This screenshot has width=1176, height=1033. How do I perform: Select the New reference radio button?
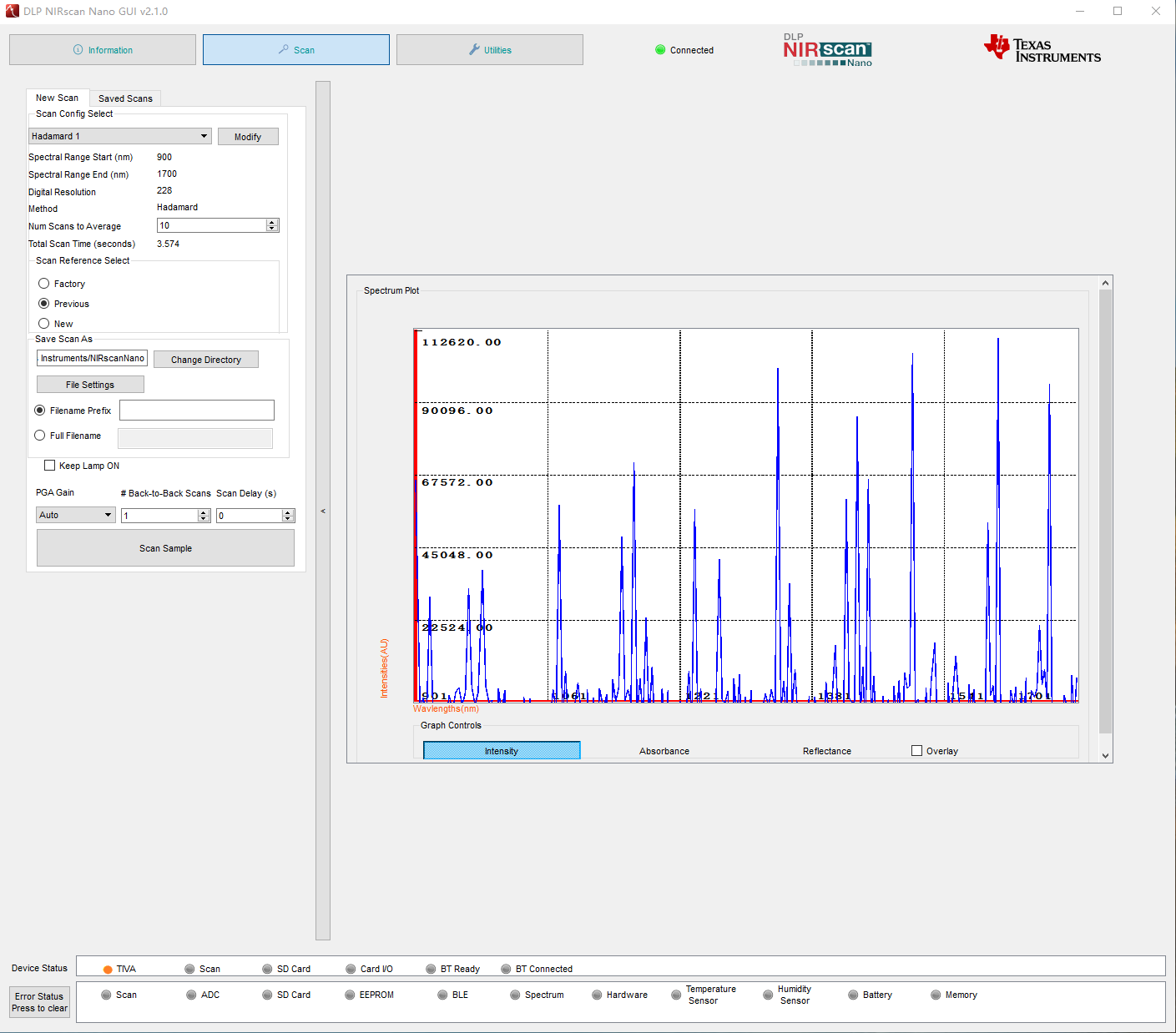(x=43, y=324)
